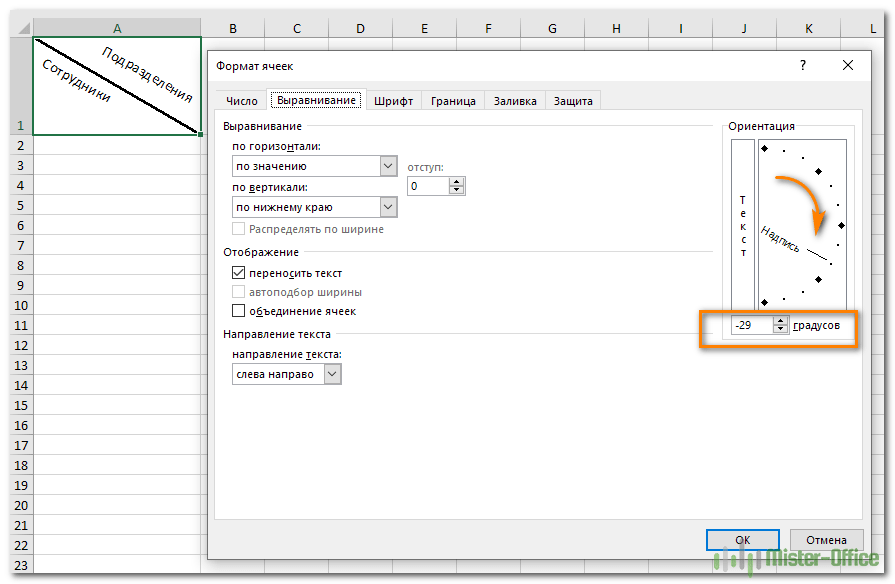Increase the indent with the up arrow
895x584 pixels.
point(456,182)
